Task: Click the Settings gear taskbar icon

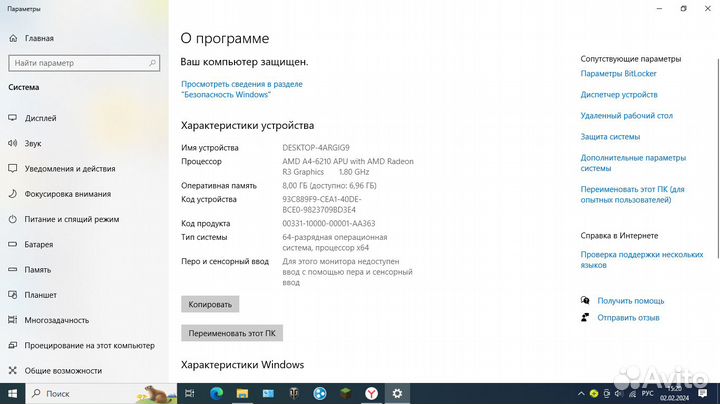Action: (397, 393)
